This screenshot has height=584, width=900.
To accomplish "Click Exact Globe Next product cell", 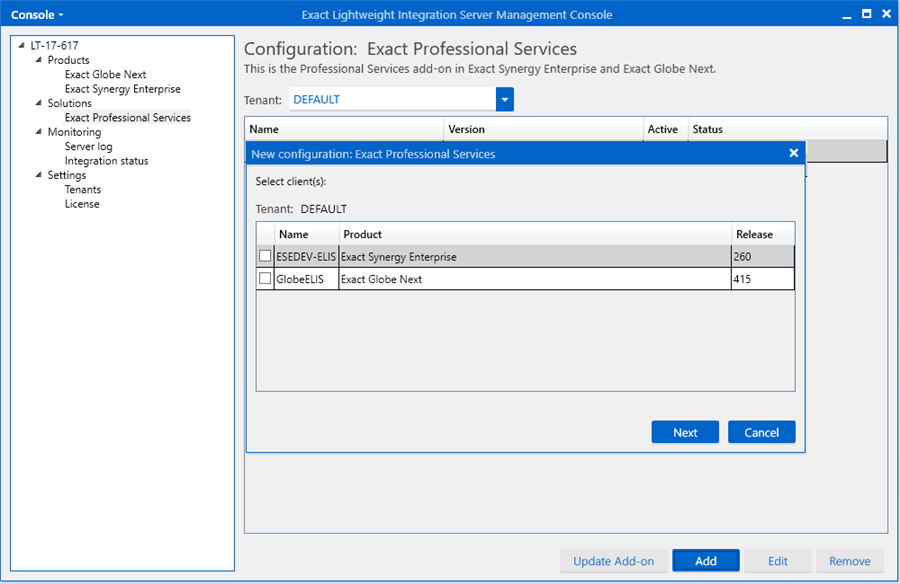I will tap(535, 279).
